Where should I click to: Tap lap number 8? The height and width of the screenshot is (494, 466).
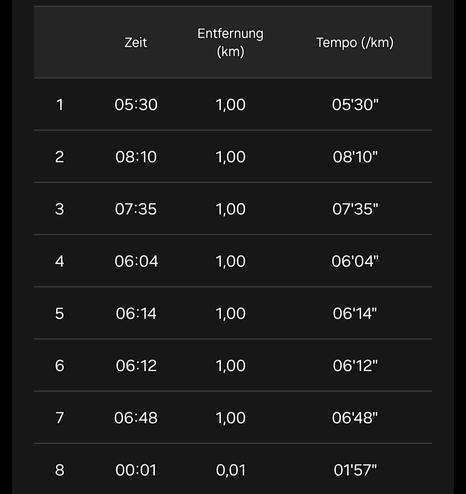tap(59, 470)
